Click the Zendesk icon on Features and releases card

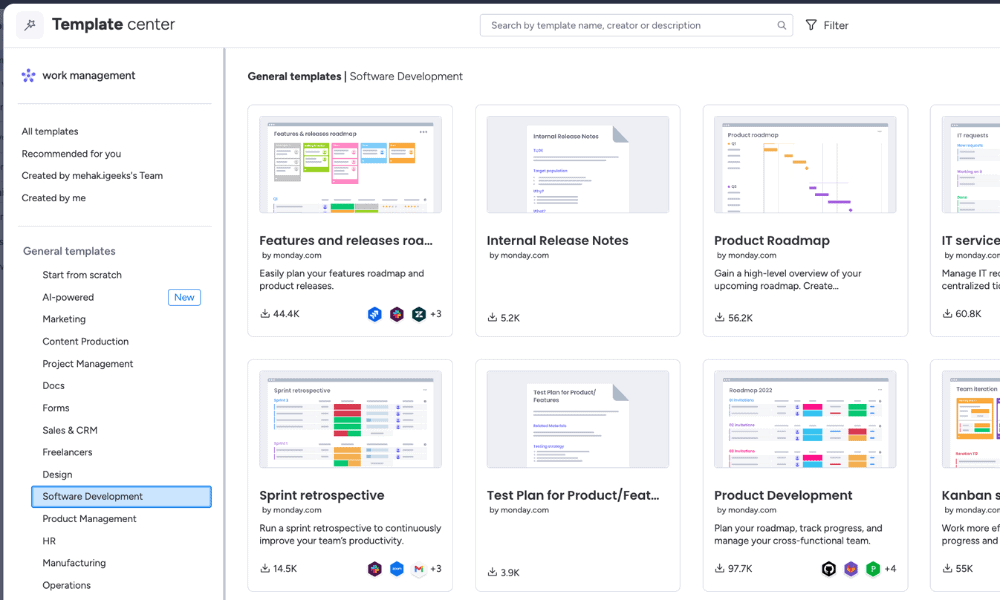pyautogui.click(x=419, y=314)
